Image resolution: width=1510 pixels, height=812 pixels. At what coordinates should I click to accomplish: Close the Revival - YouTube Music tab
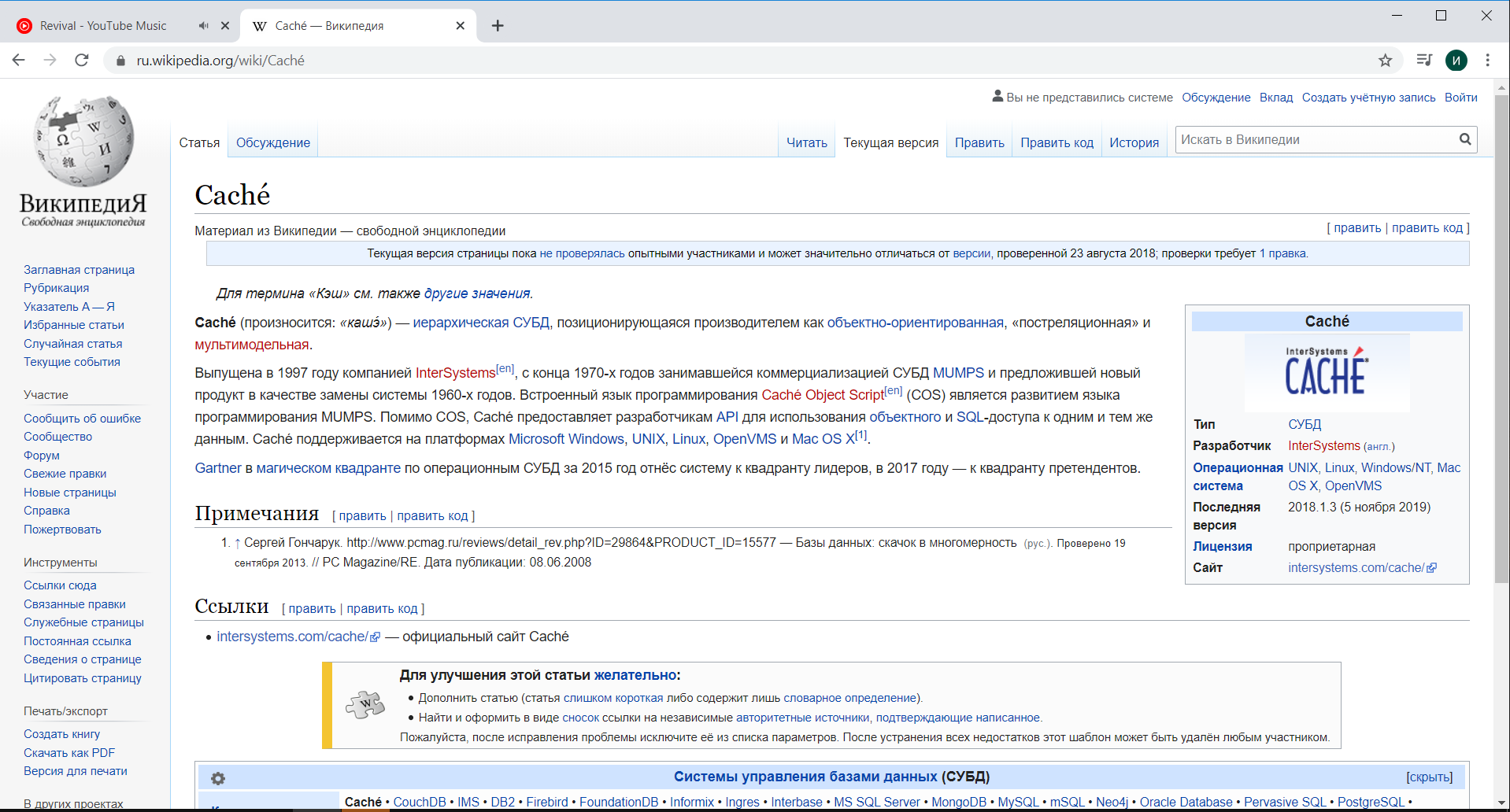pos(225,25)
